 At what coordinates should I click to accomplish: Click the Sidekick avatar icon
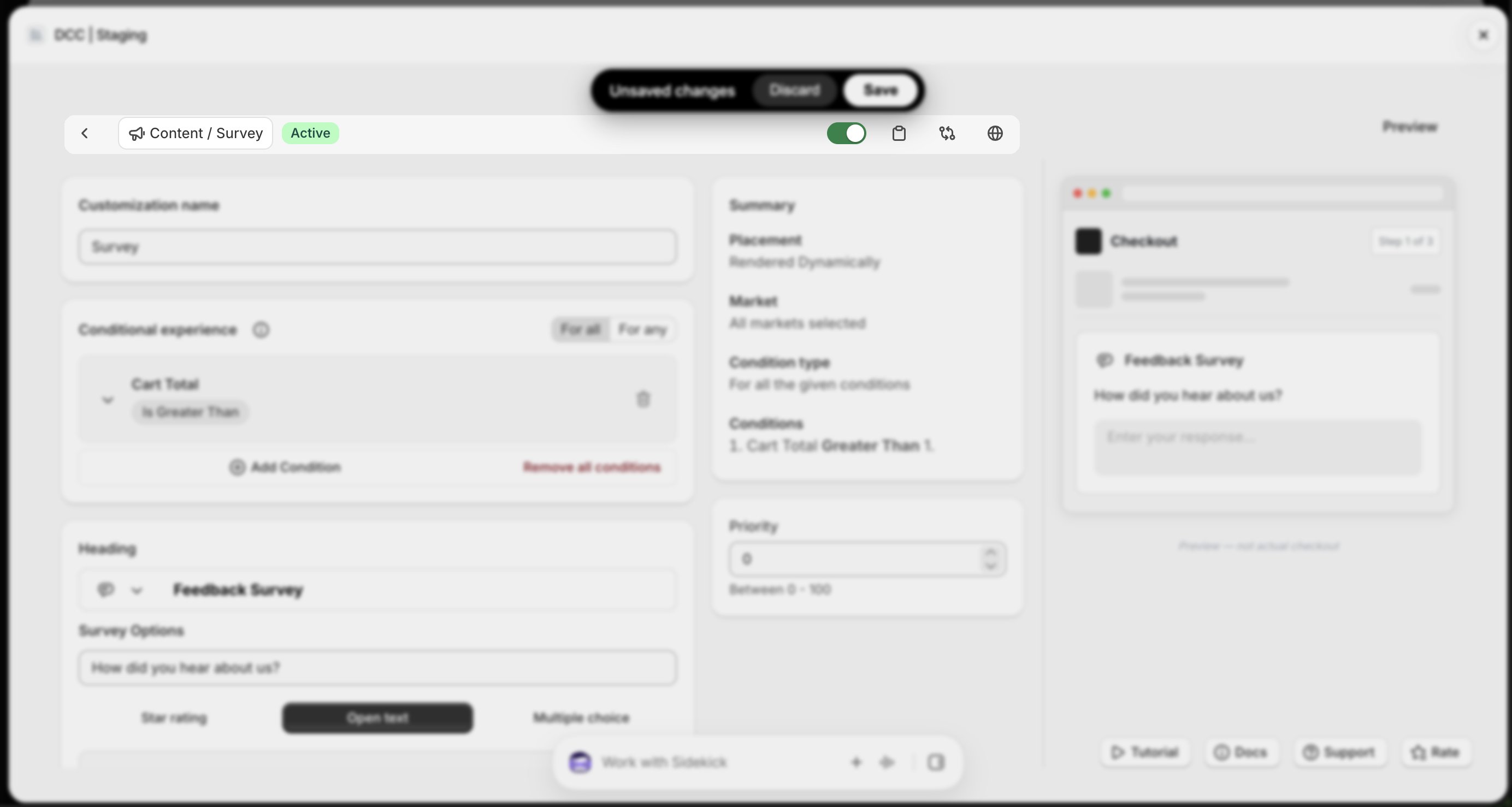click(581, 762)
